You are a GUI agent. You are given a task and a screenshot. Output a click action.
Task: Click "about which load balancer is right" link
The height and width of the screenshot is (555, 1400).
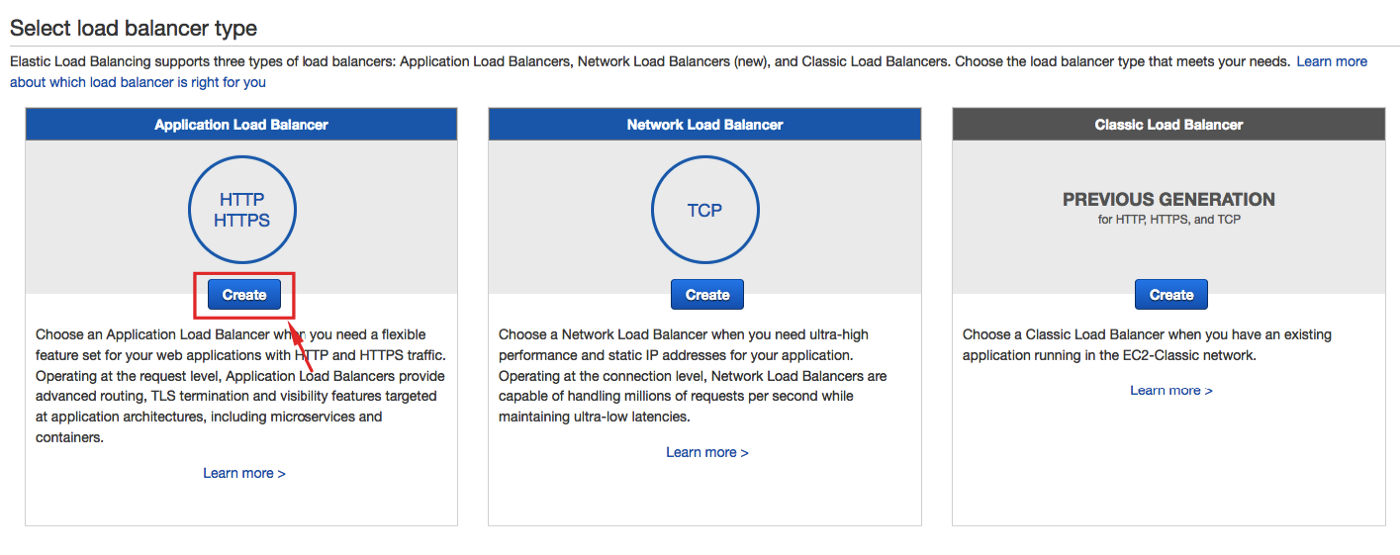coord(138,82)
